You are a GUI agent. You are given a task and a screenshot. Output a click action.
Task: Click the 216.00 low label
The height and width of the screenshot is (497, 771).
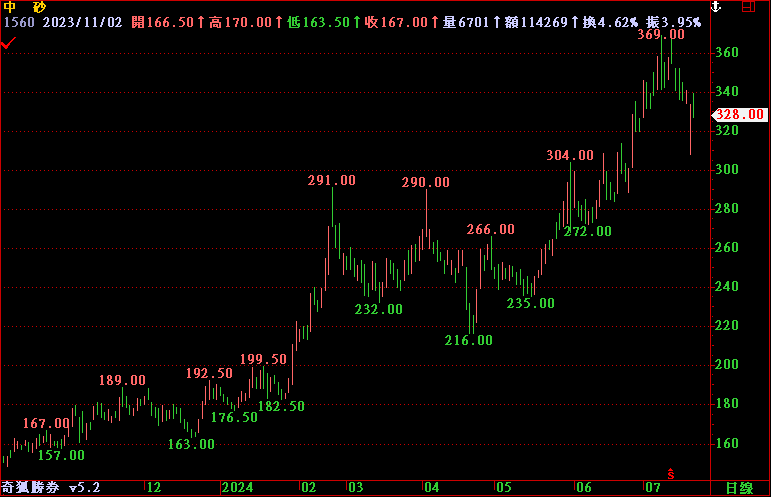(469, 340)
